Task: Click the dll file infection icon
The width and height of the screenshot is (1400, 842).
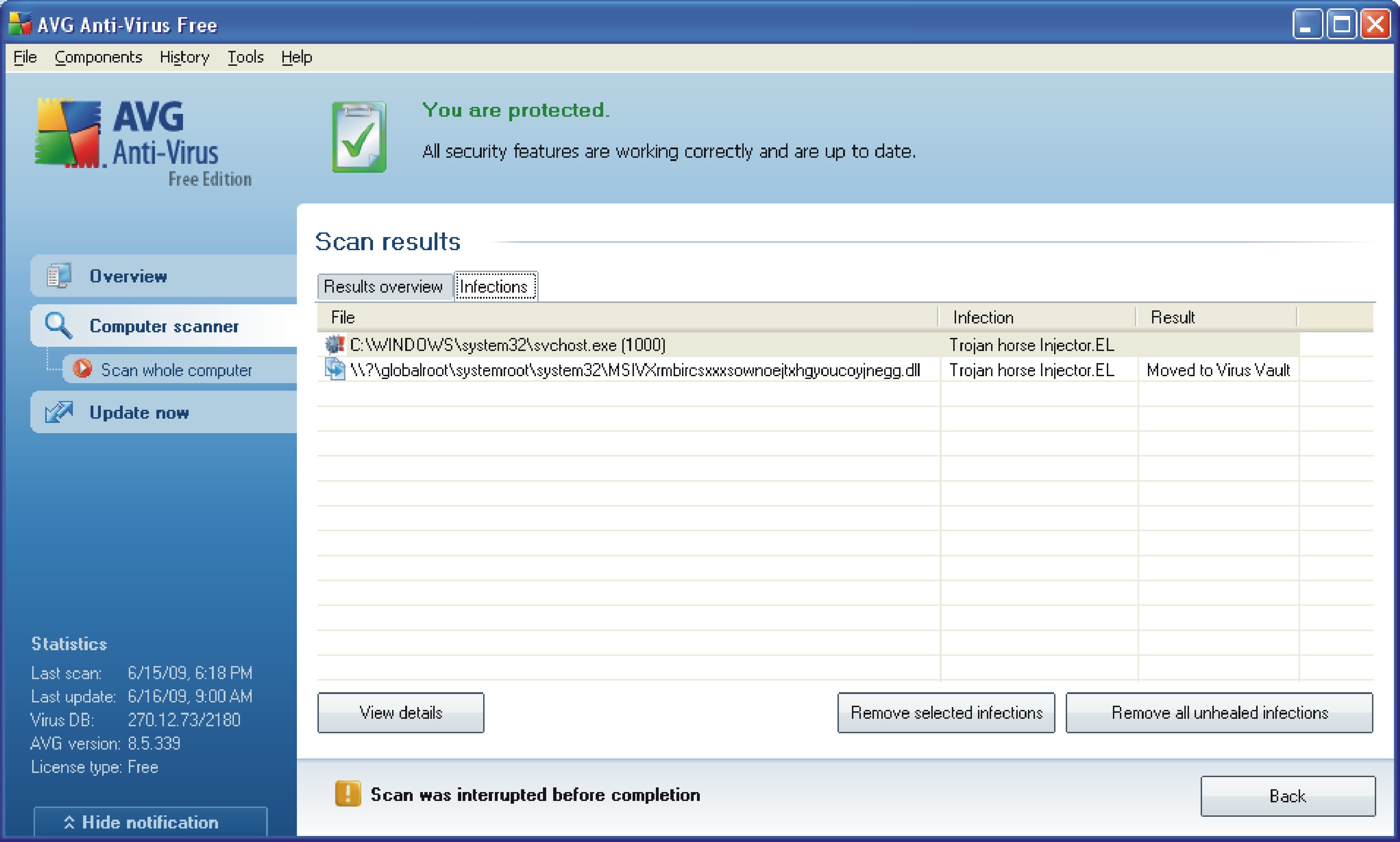Action: point(334,369)
